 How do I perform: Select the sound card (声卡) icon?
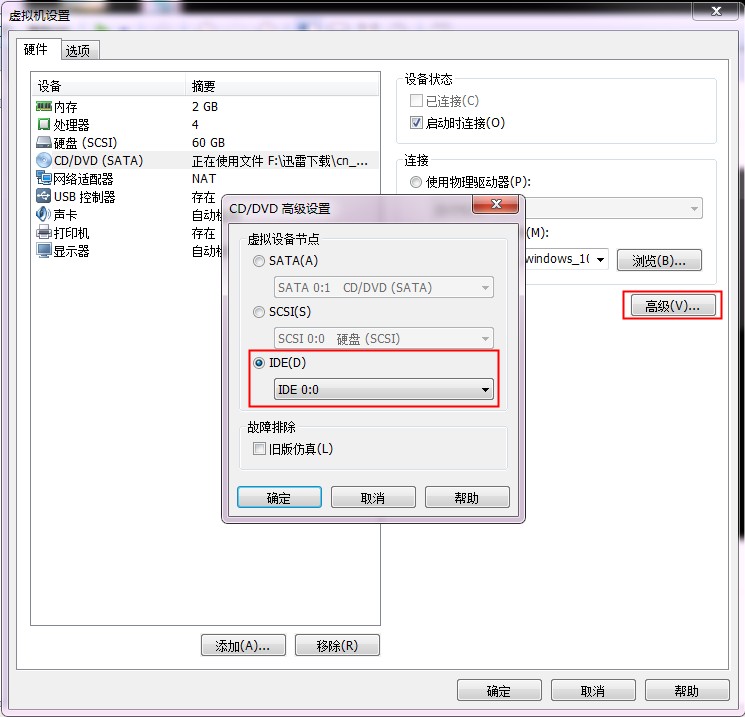[x=43, y=214]
